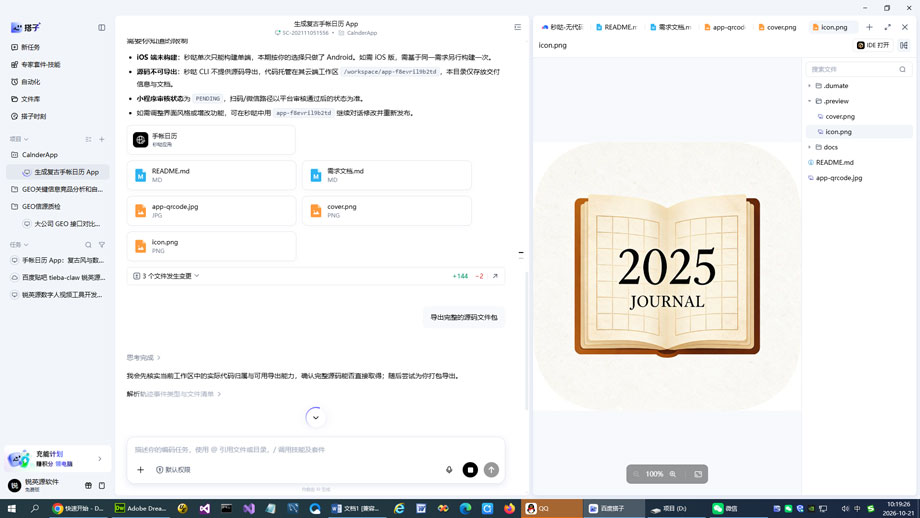Click the gift icon beside 锐英源软件

point(88,485)
